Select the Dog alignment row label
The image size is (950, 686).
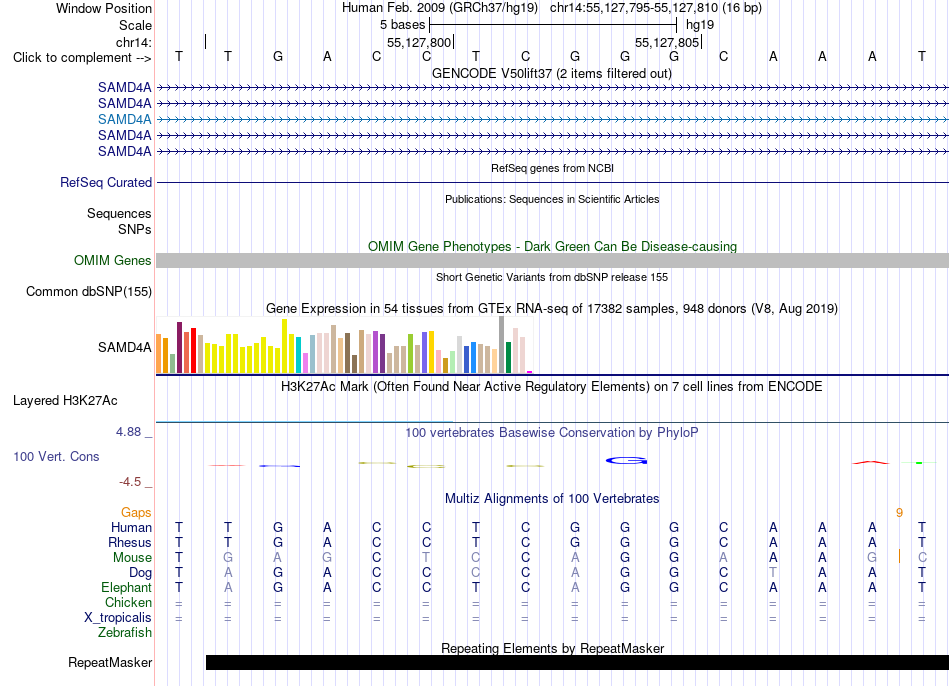pyautogui.click(x=140, y=573)
